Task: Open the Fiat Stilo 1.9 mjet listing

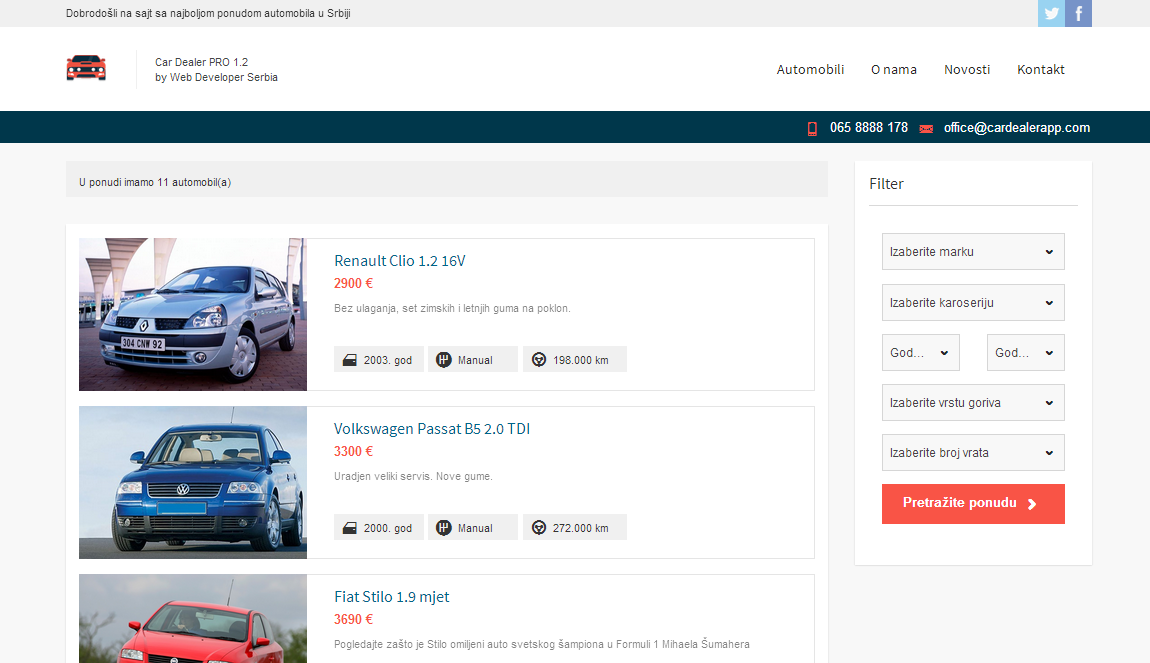Action: tap(392, 597)
